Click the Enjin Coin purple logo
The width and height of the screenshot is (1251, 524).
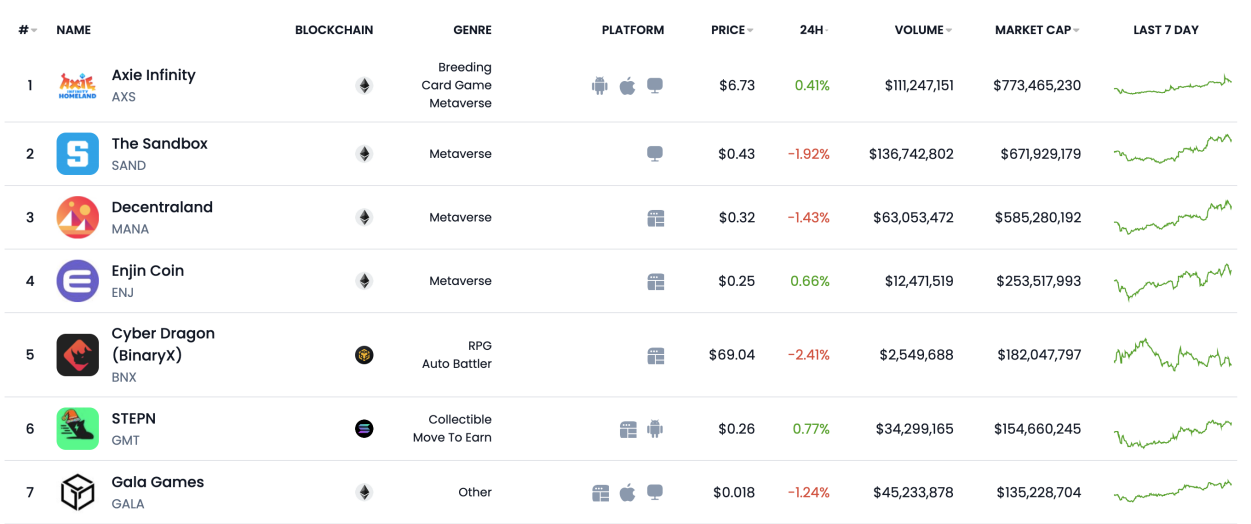pyautogui.click(x=77, y=281)
